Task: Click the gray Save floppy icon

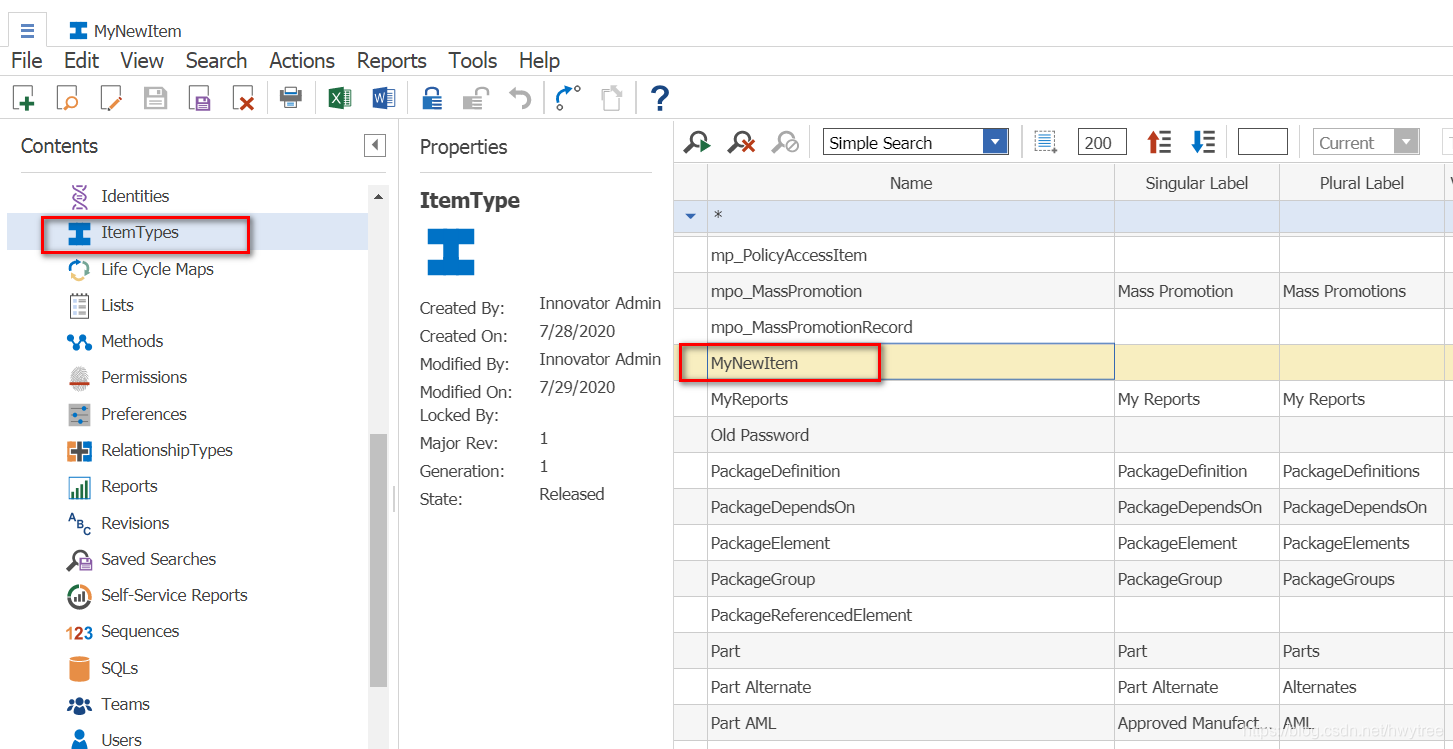Action: (155, 98)
